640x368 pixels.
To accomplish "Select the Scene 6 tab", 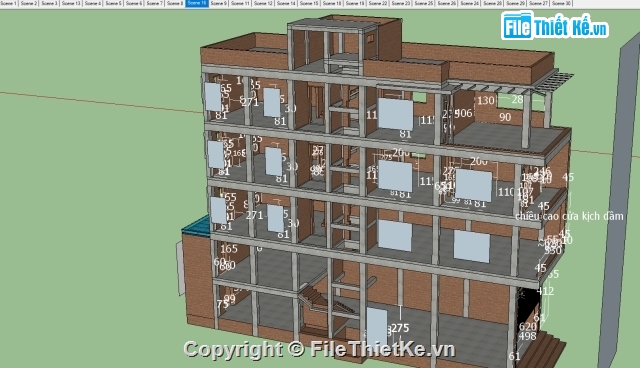I will click(x=134, y=3).
